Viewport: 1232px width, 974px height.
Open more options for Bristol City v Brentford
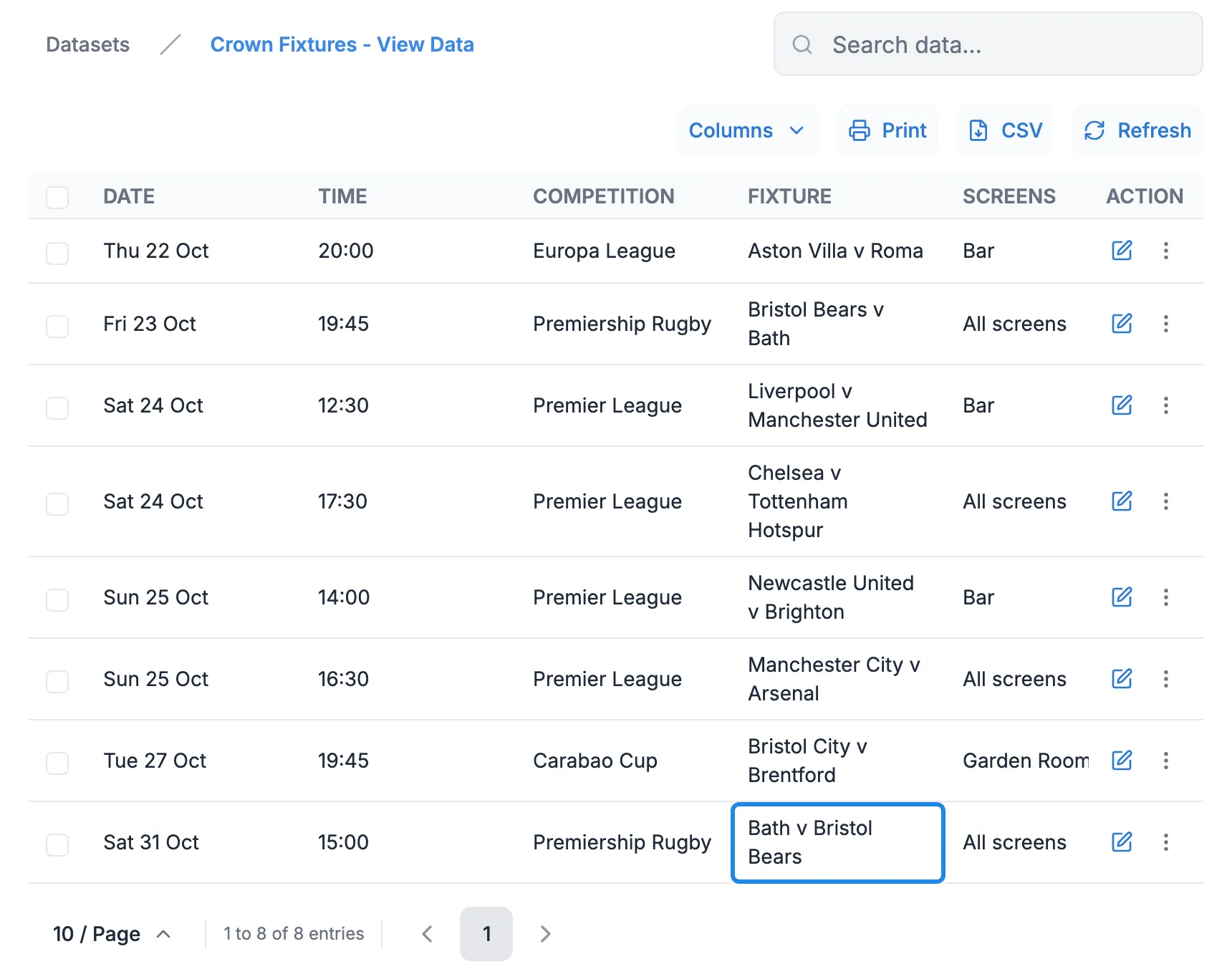(1166, 761)
